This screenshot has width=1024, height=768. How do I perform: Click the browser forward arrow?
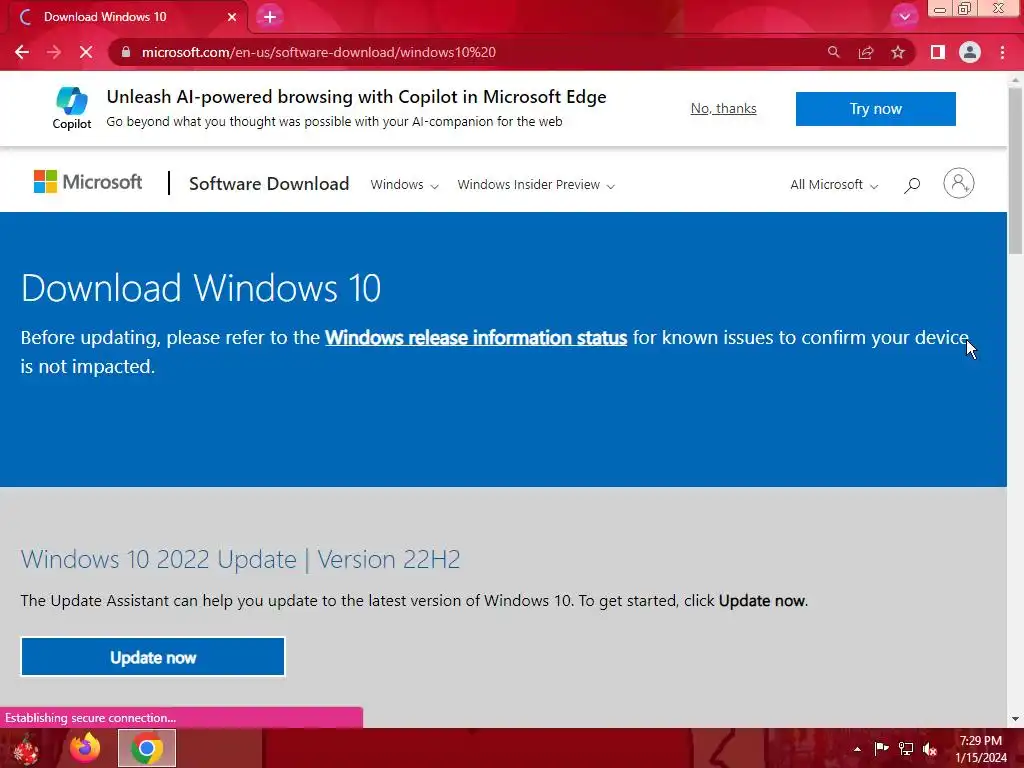(54, 52)
